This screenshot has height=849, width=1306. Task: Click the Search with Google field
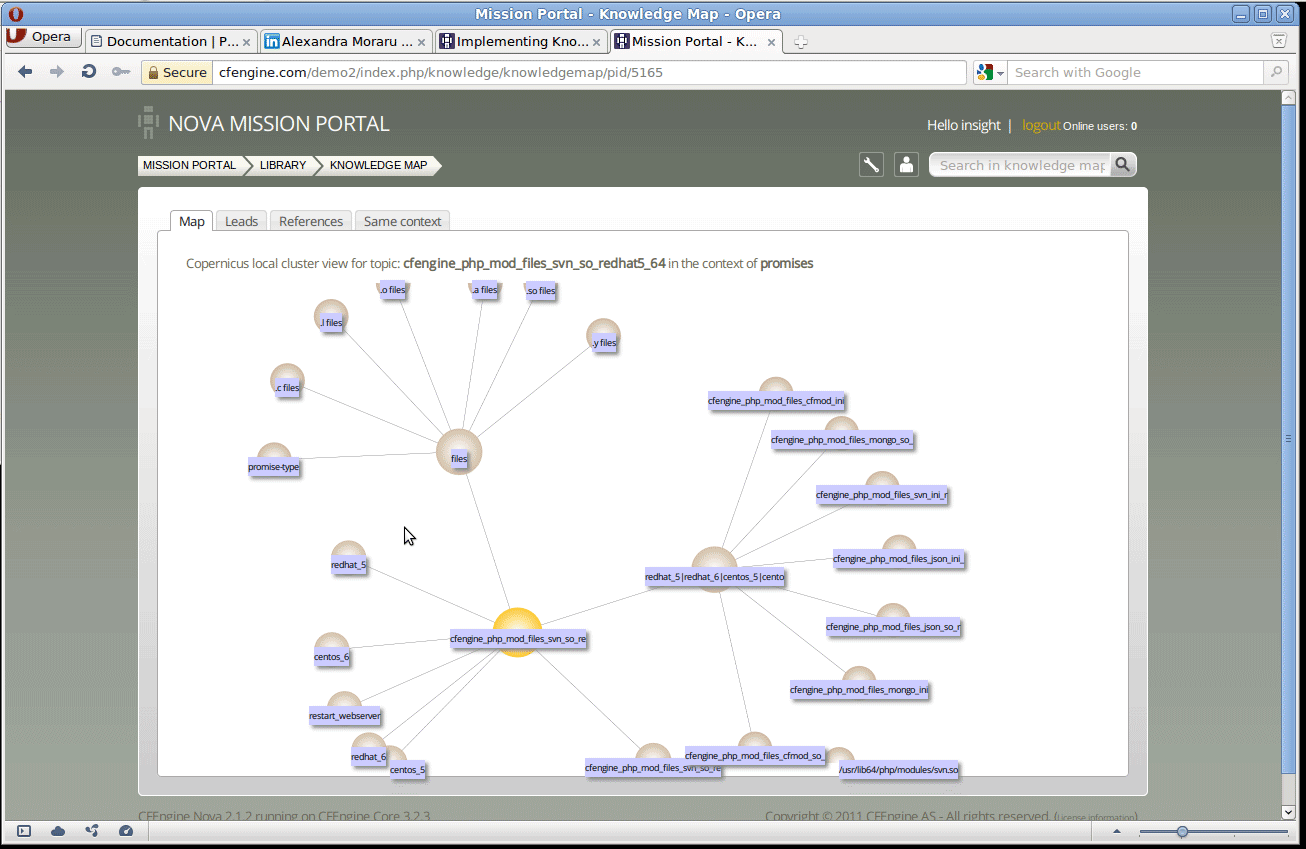[x=1136, y=72]
